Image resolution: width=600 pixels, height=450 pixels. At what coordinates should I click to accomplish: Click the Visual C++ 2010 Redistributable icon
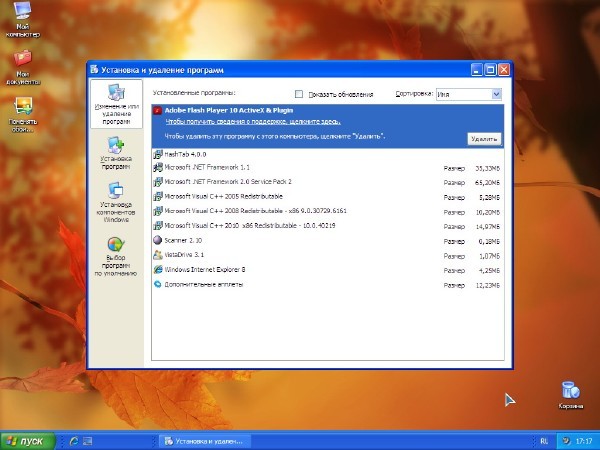point(158,226)
